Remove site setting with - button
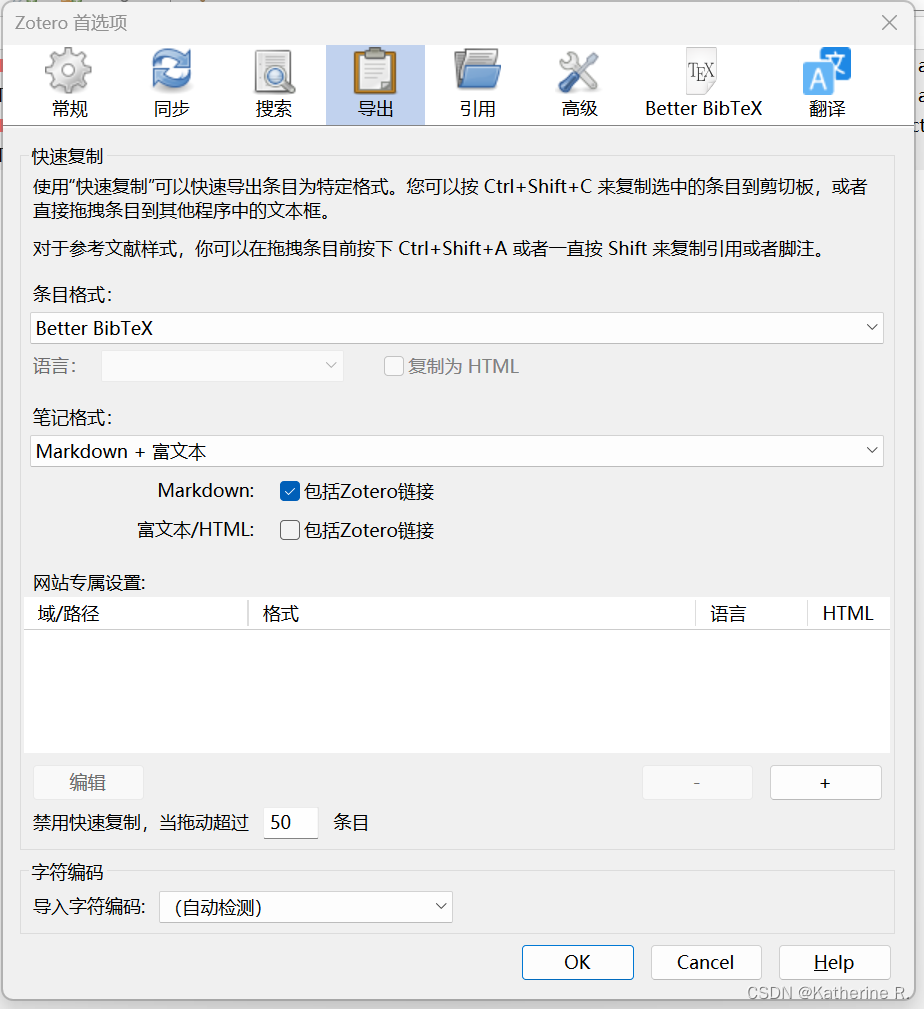 (697, 782)
